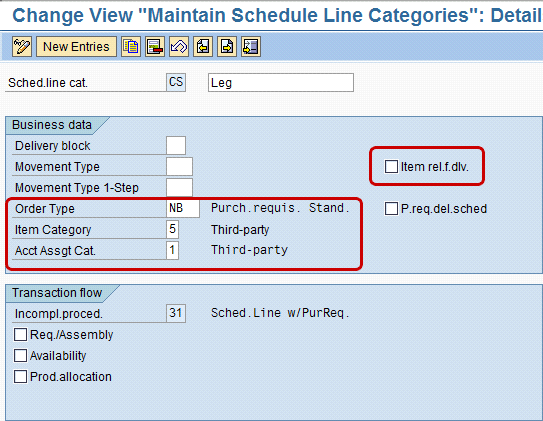Toggle the Availability checkbox
543x421 pixels.
pyautogui.click(x=20, y=356)
